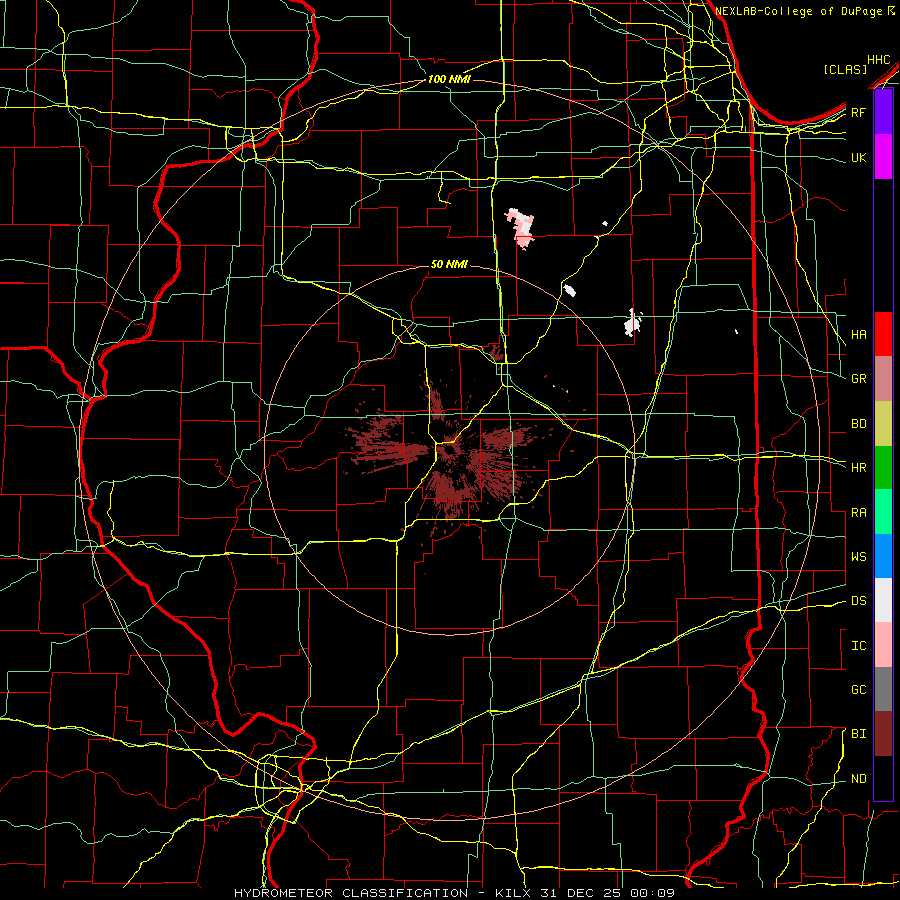This screenshot has height=900, width=900.
Task: Click the magenta UK legend color swatch
Action: (x=883, y=157)
